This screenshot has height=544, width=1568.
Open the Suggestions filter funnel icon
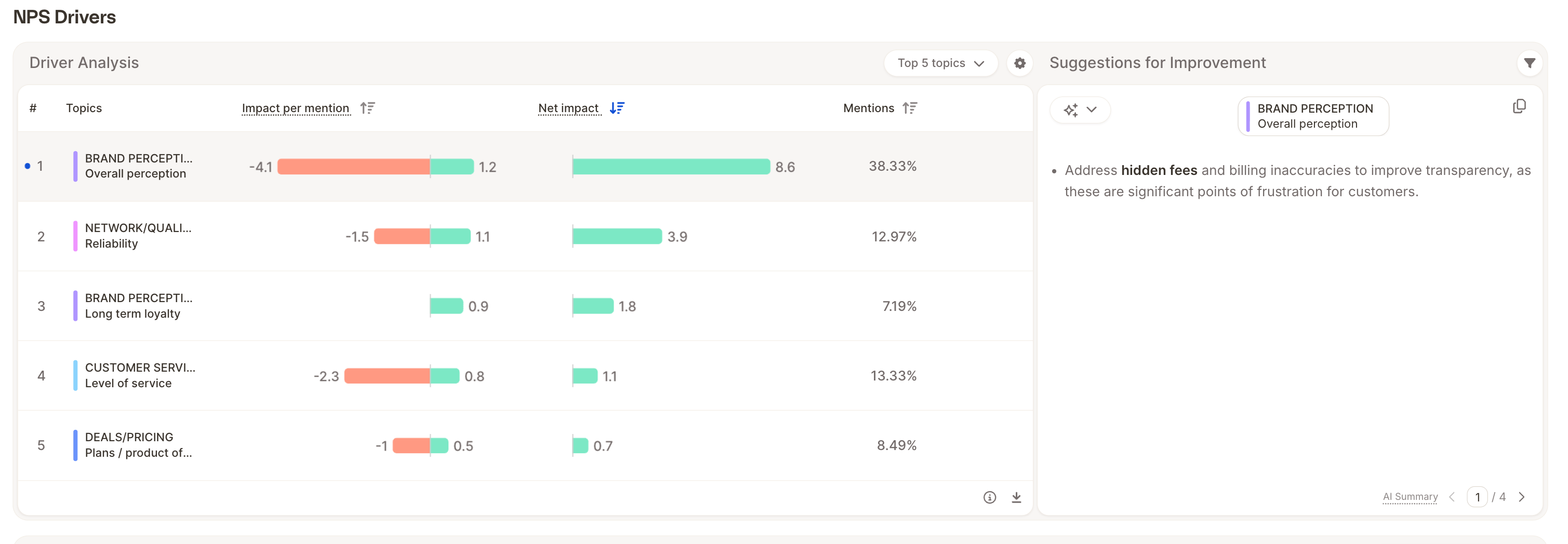click(1529, 63)
